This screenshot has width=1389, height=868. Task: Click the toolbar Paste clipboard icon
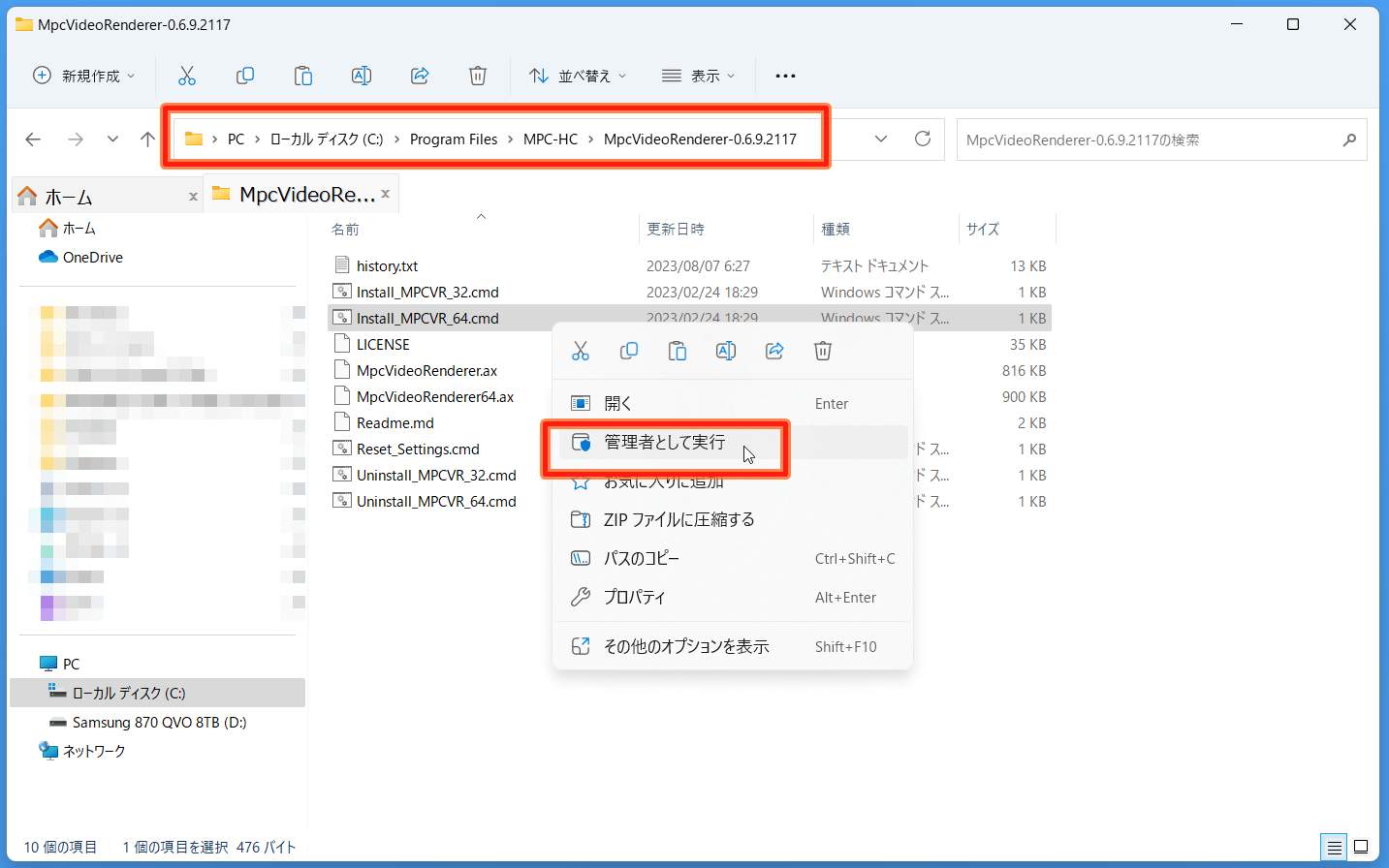(x=303, y=76)
